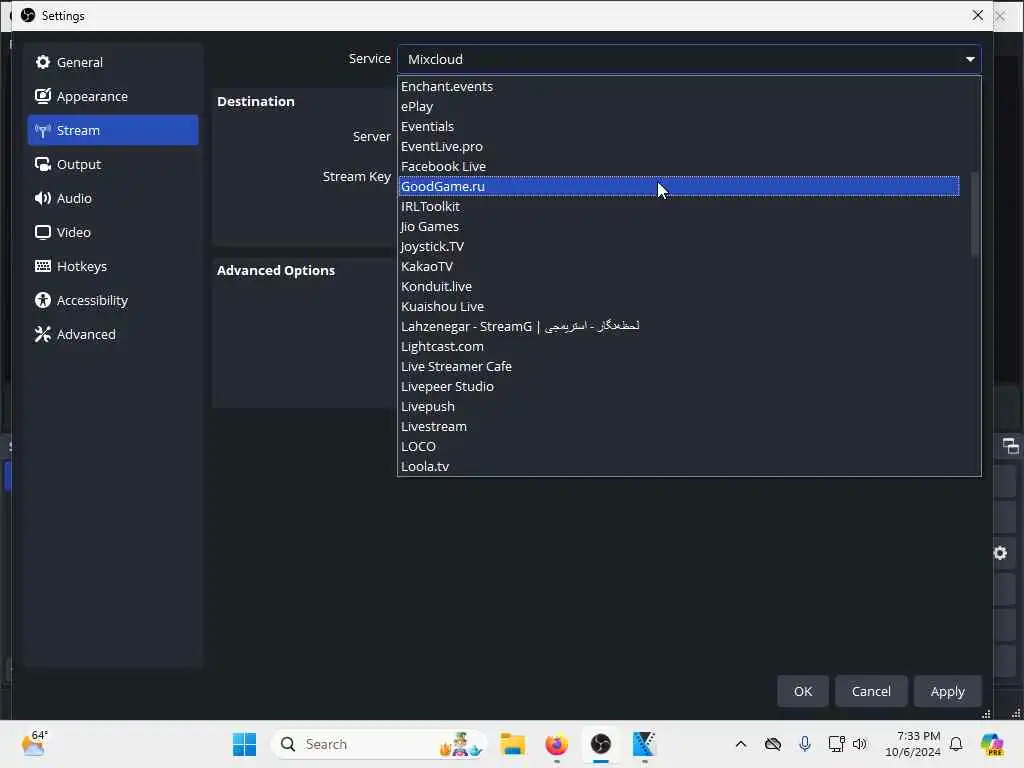1024x768 pixels.
Task: Switch to the Audio settings tab
Action: point(113,199)
